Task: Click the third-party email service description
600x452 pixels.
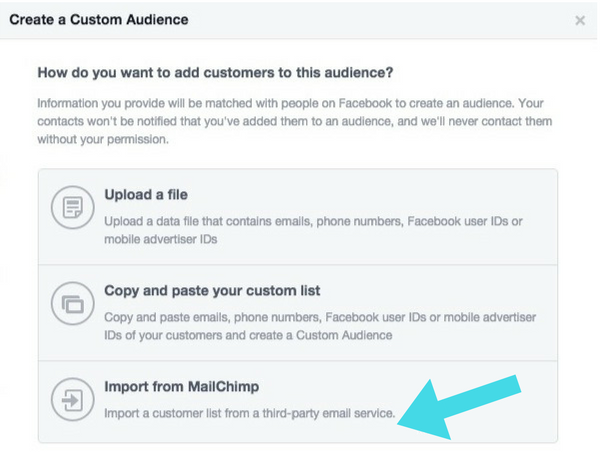Action: (250, 413)
